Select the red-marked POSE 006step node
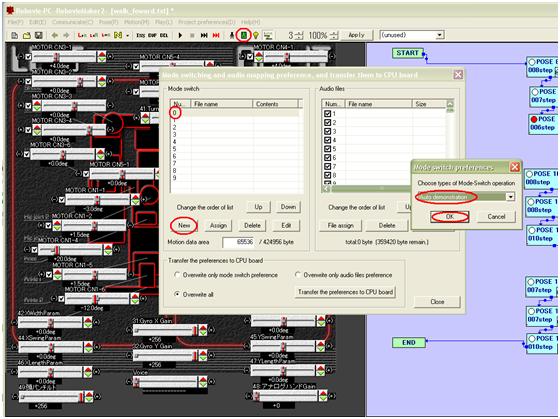The width and height of the screenshot is (560, 419). tap(543, 123)
